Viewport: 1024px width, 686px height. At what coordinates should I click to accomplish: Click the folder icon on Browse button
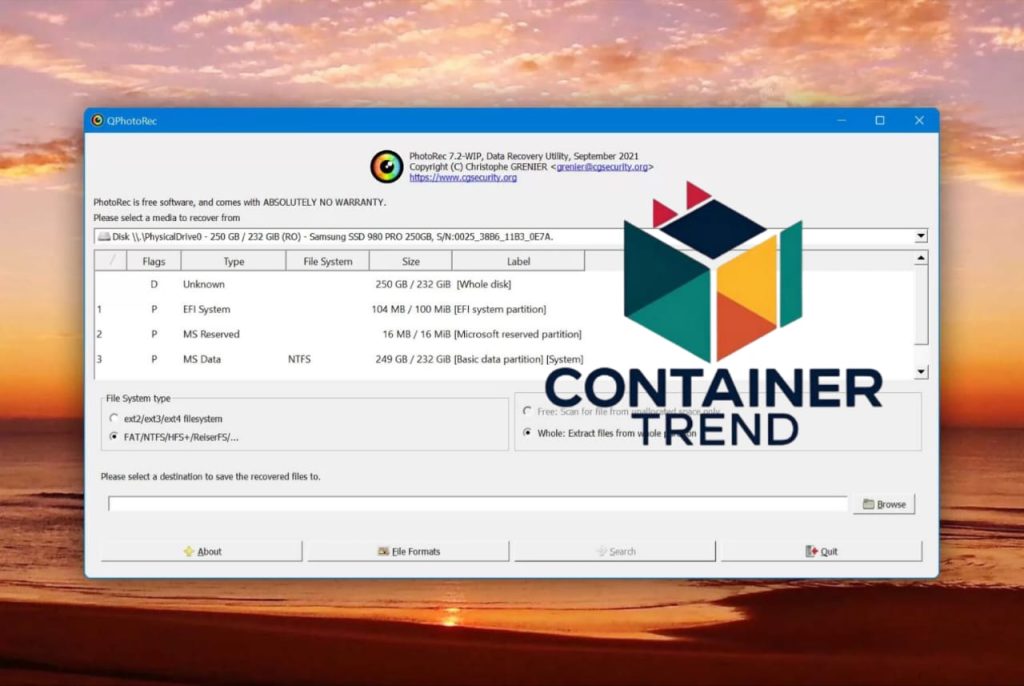point(869,504)
